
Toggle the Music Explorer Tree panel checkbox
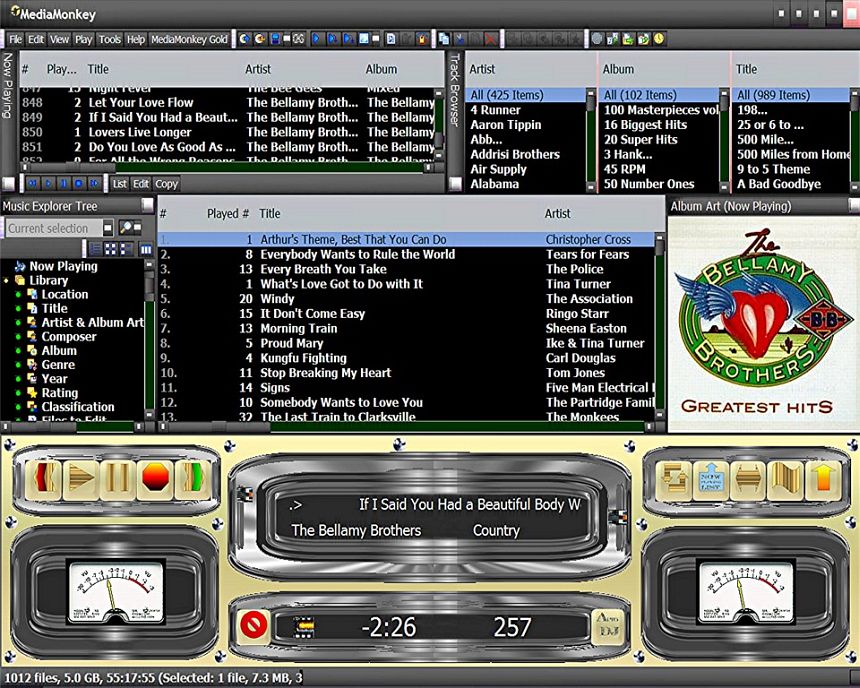[147, 205]
